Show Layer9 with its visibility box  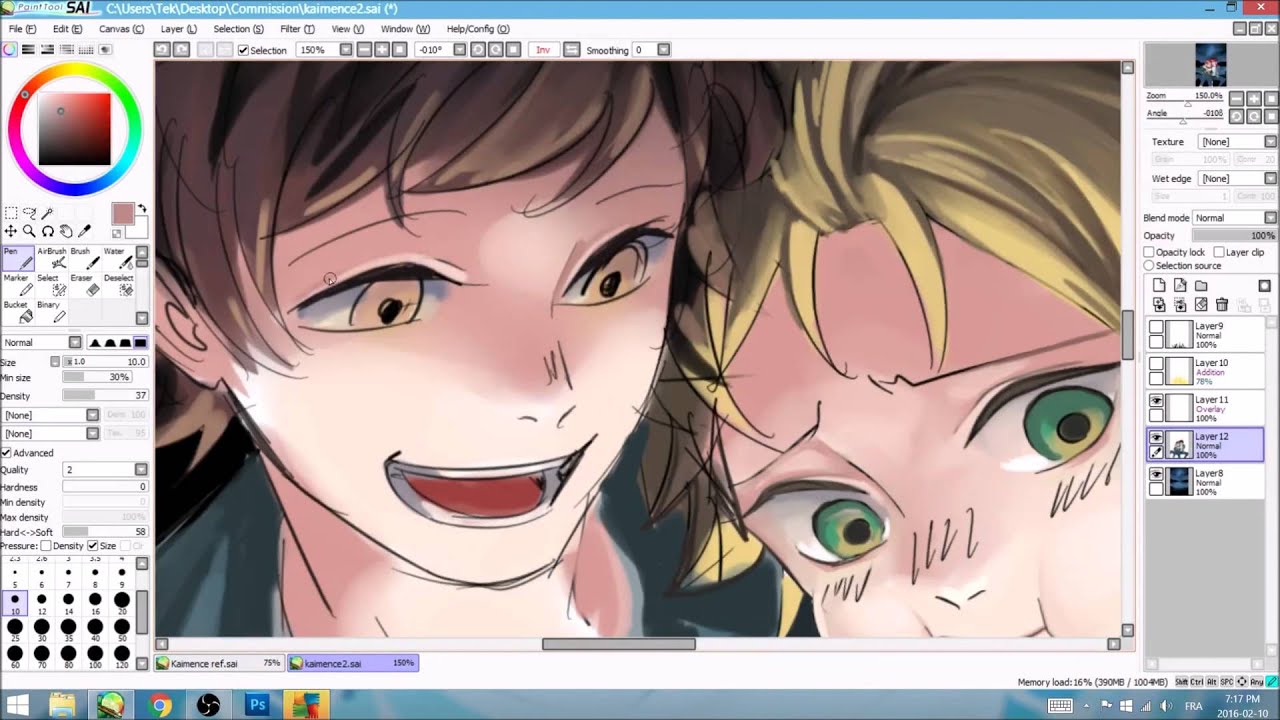(1156, 327)
